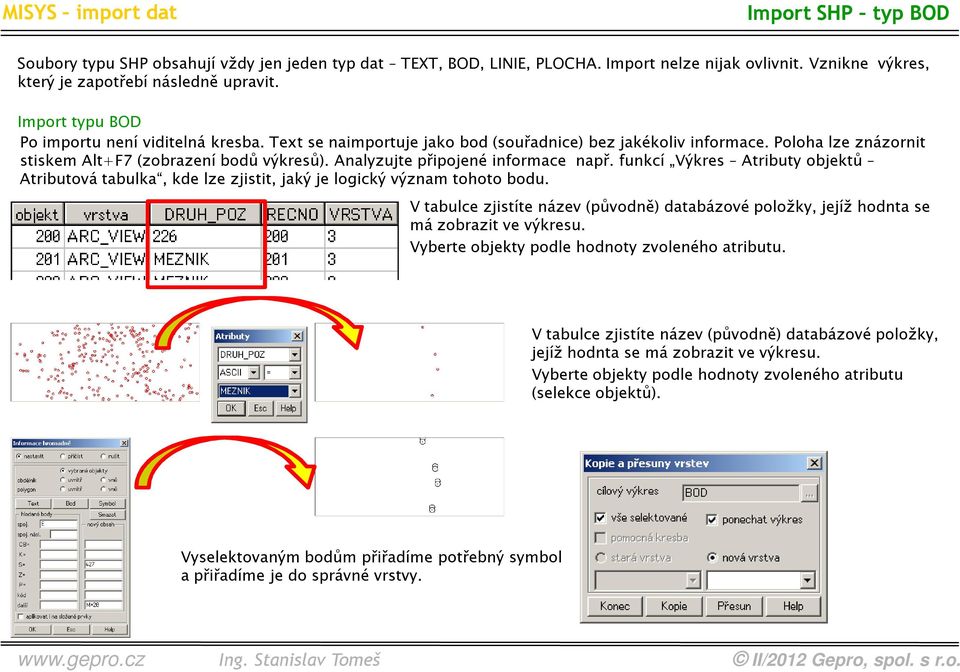960x672 pixels.
Task: Click the Bod button in Informace hromadně
Action: 70,503
